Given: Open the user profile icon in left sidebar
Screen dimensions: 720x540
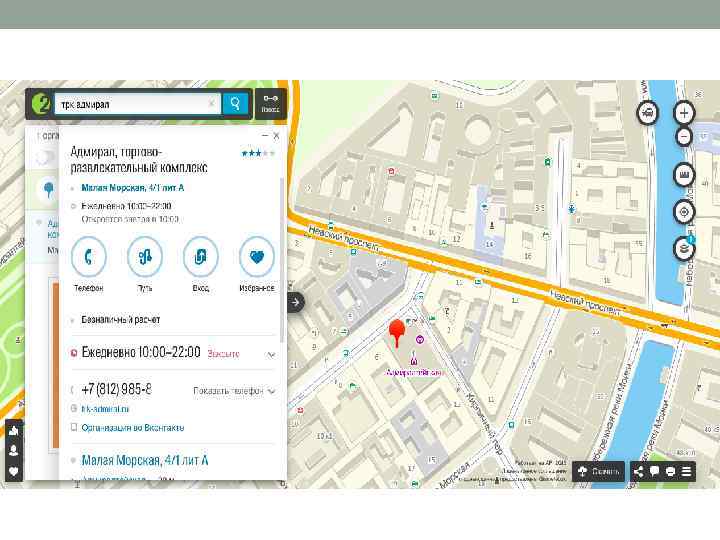Looking at the screenshot, I should pos(14,450).
